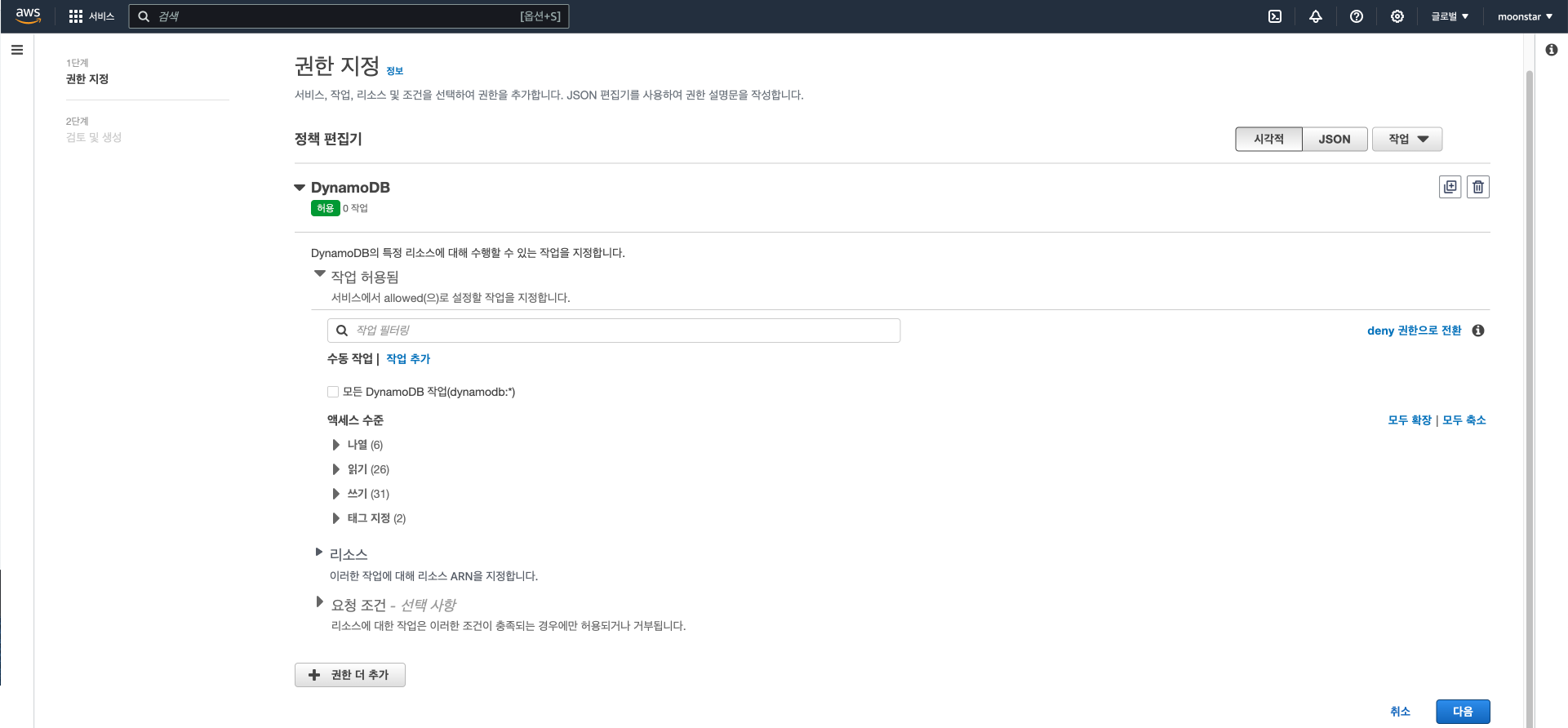Open the 글로벌 region dropdown

1450,16
